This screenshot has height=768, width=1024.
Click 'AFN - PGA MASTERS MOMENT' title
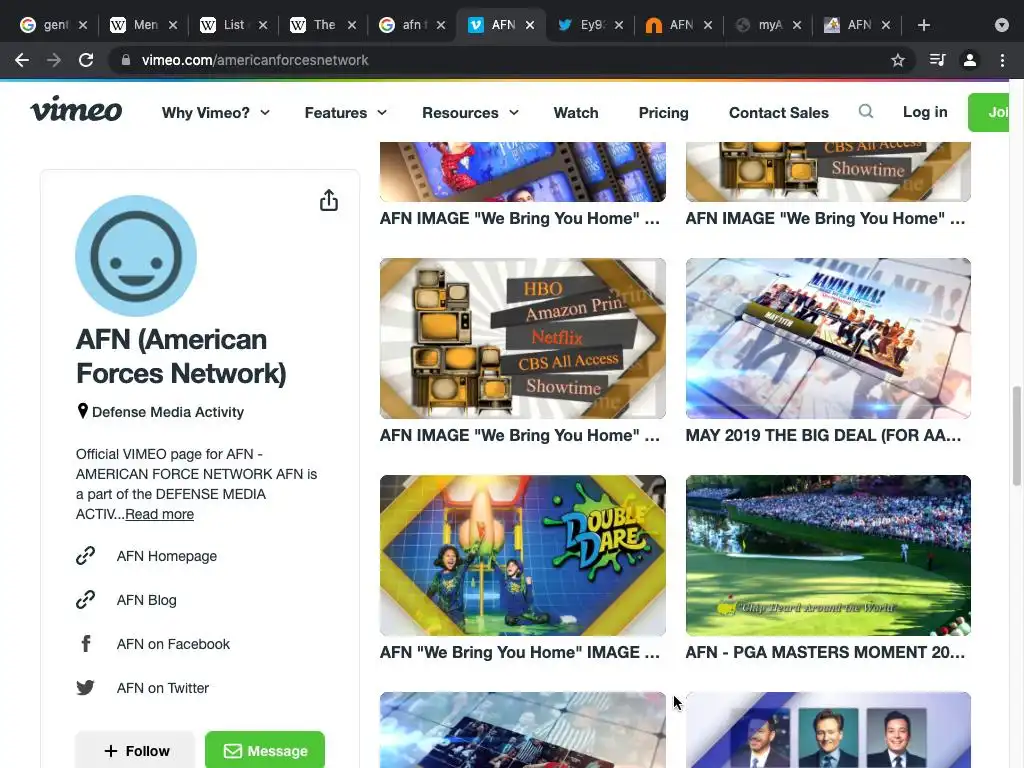(825, 652)
